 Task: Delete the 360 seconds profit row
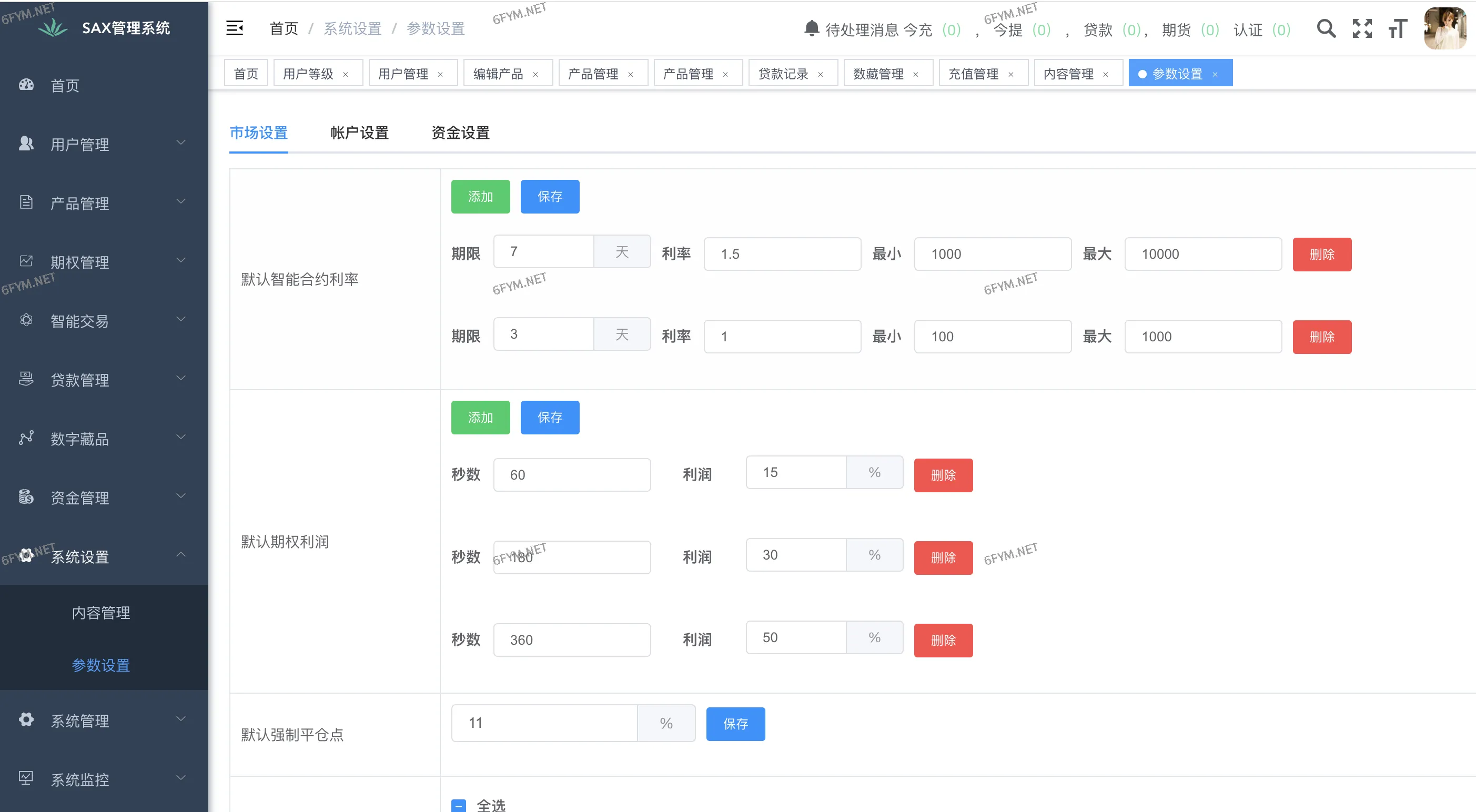pos(943,640)
